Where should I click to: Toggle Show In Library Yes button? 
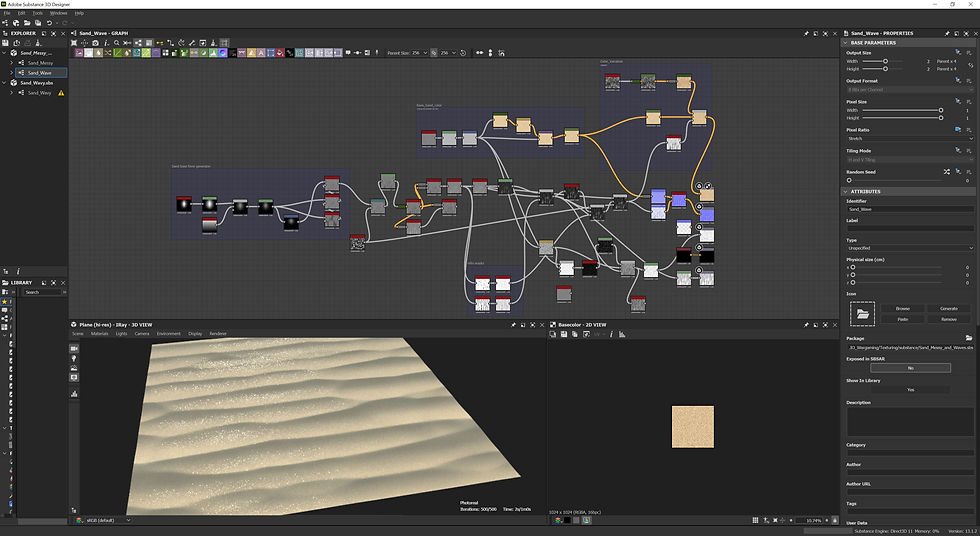[911, 390]
